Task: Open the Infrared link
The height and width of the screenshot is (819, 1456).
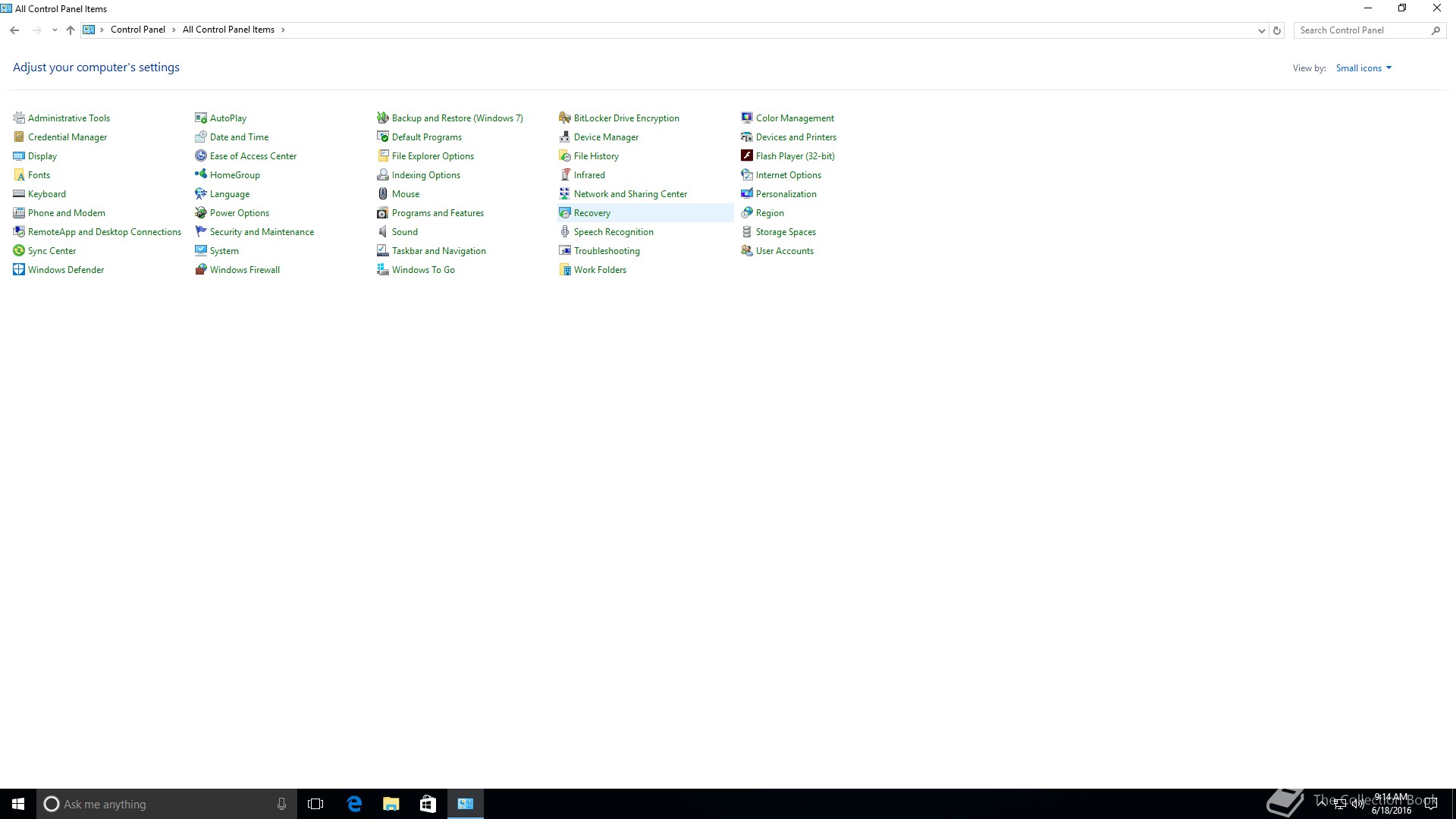Action: [589, 175]
